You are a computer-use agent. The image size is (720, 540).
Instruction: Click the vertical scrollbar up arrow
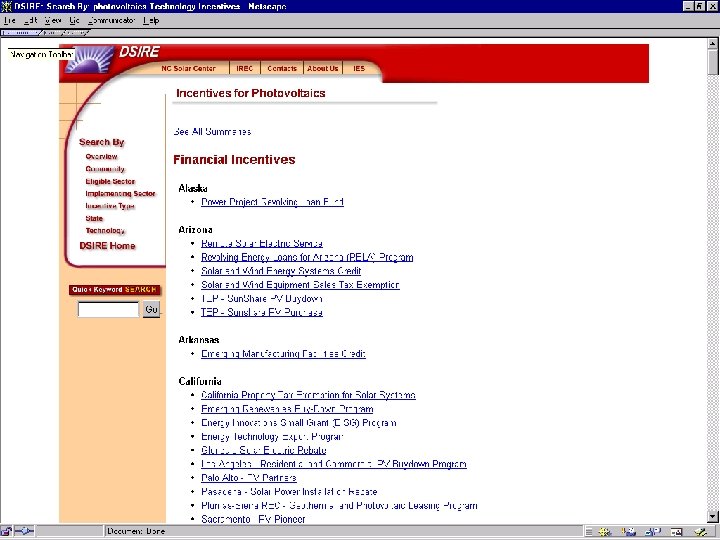[x=713, y=43]
